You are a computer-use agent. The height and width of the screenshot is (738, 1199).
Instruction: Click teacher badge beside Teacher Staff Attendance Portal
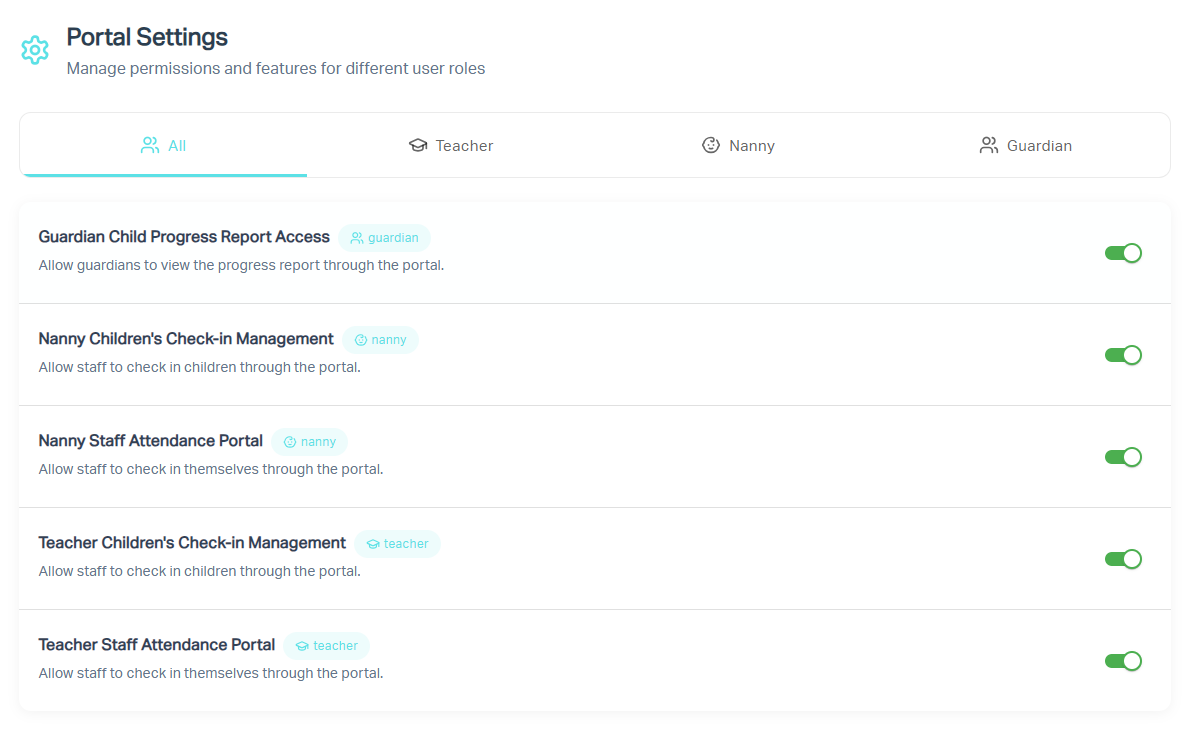pos(326,646)
